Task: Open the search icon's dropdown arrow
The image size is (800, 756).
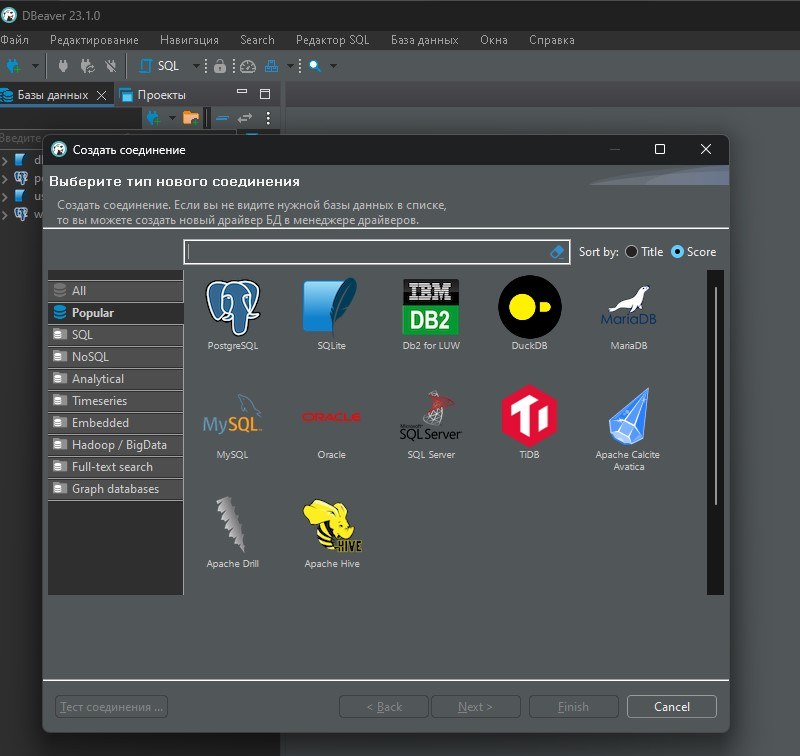Action: [x=333, y=66]
